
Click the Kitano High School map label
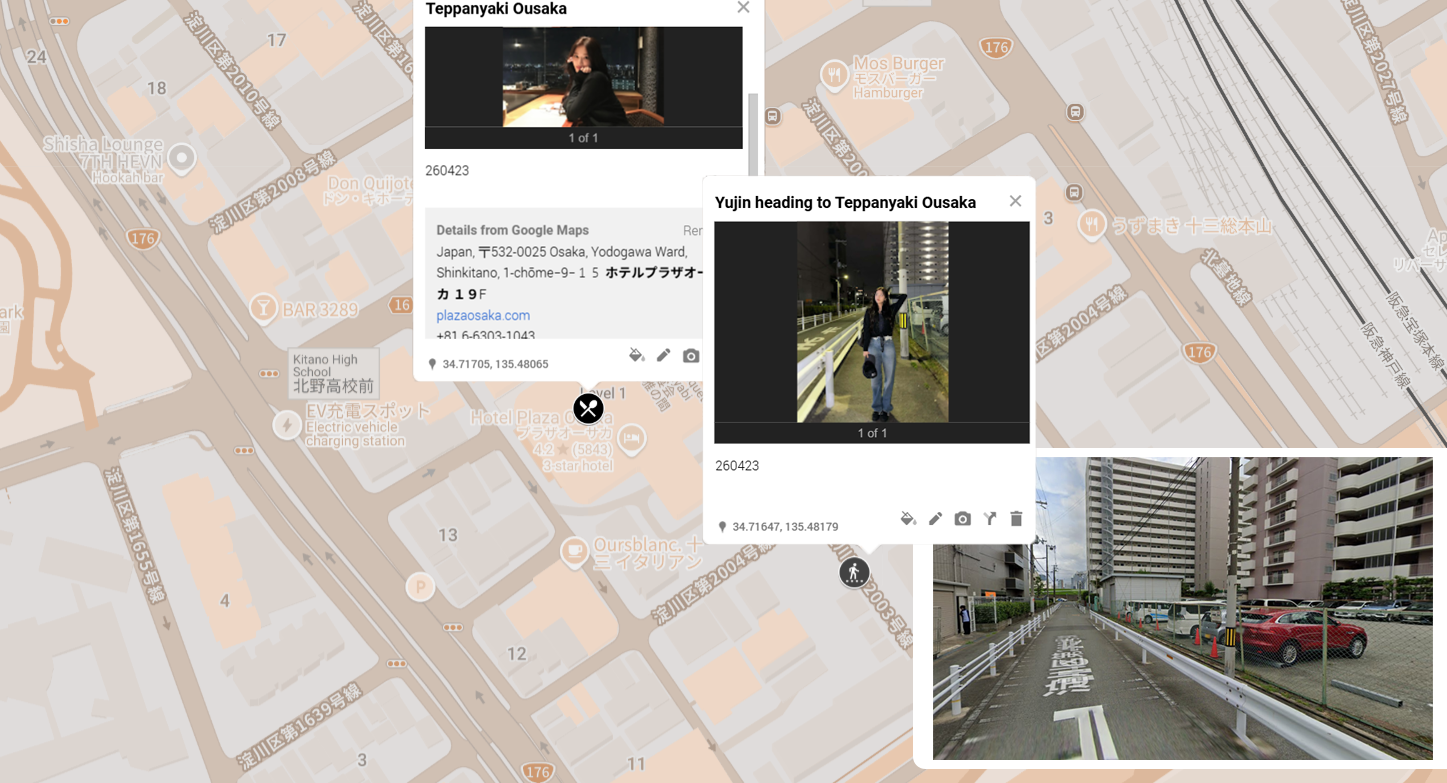pyautogui.click(x=334, y=372)
